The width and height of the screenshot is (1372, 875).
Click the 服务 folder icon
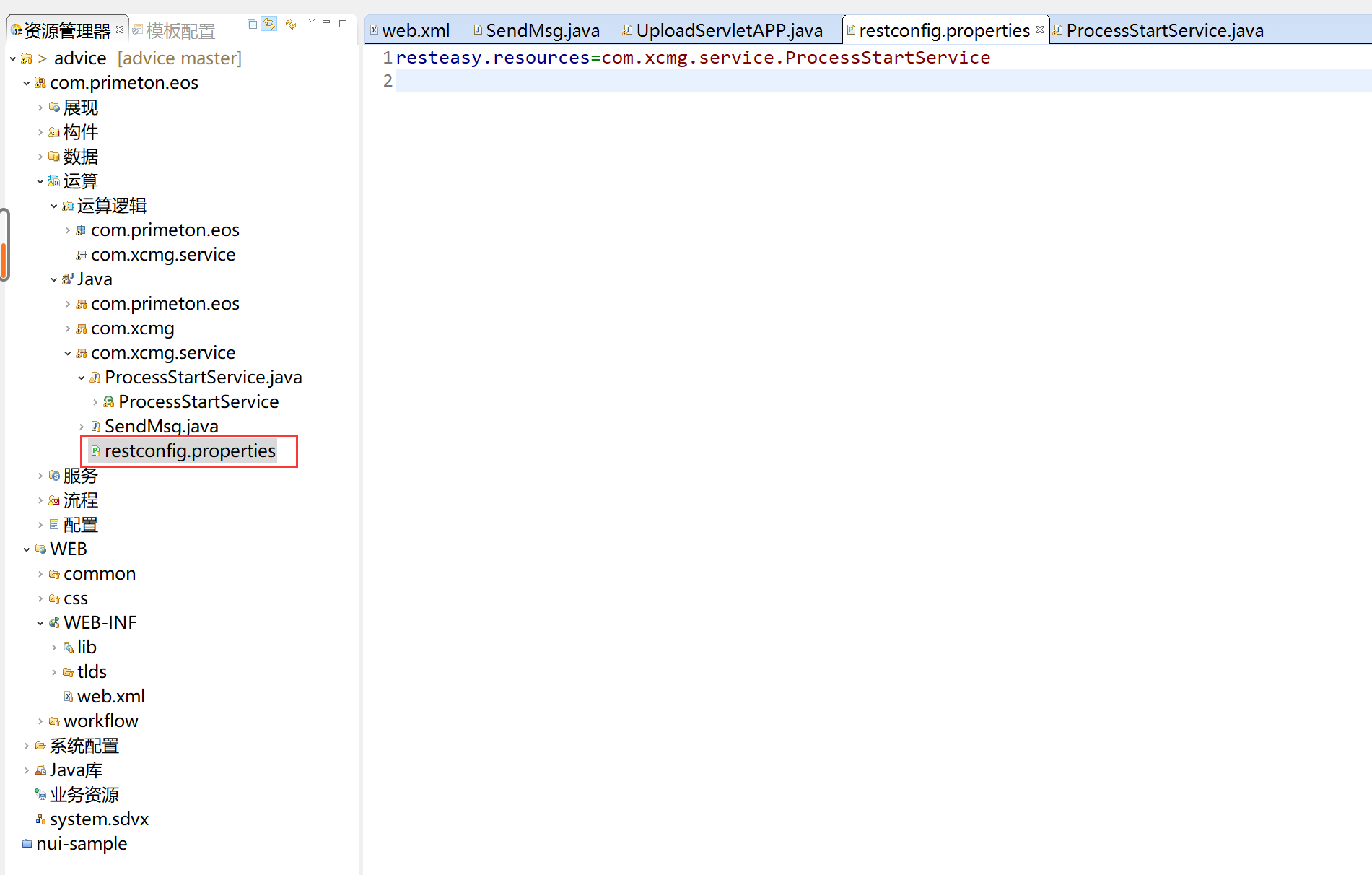coord(54,476)
